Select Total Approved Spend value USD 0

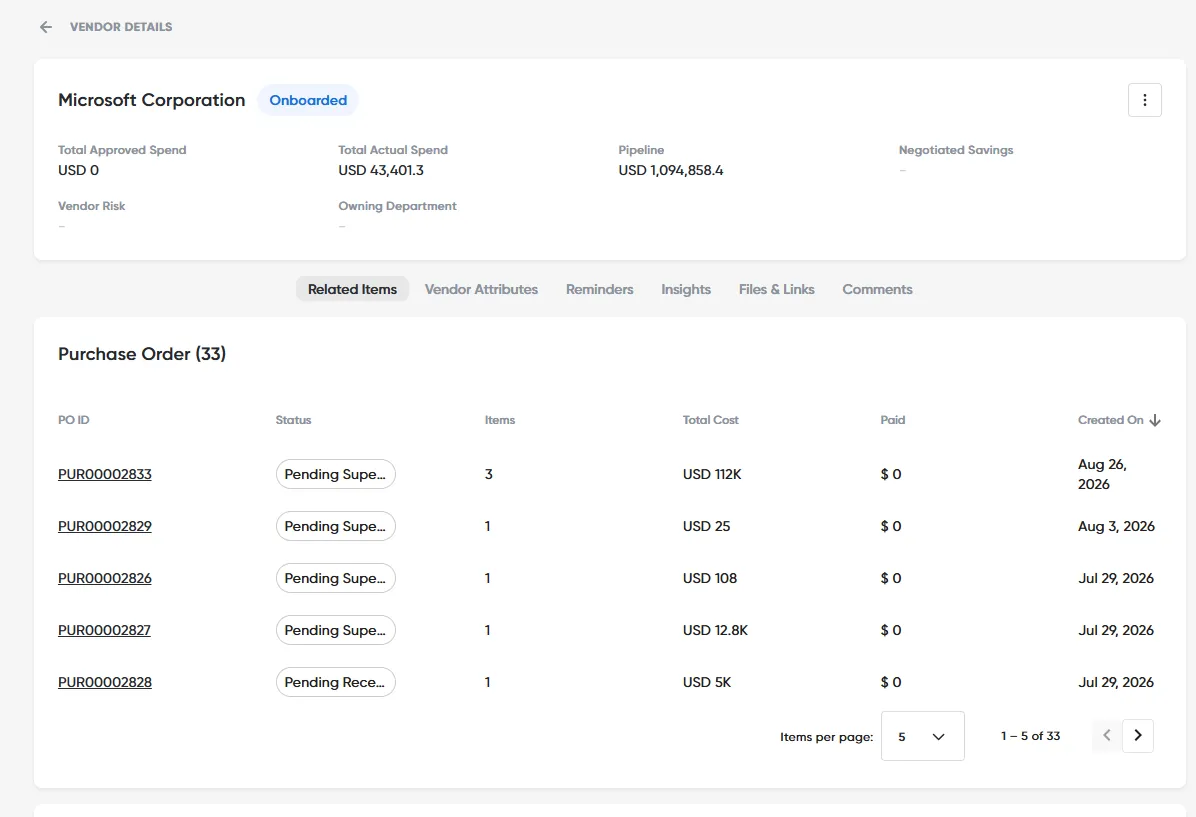click(79, 170)
